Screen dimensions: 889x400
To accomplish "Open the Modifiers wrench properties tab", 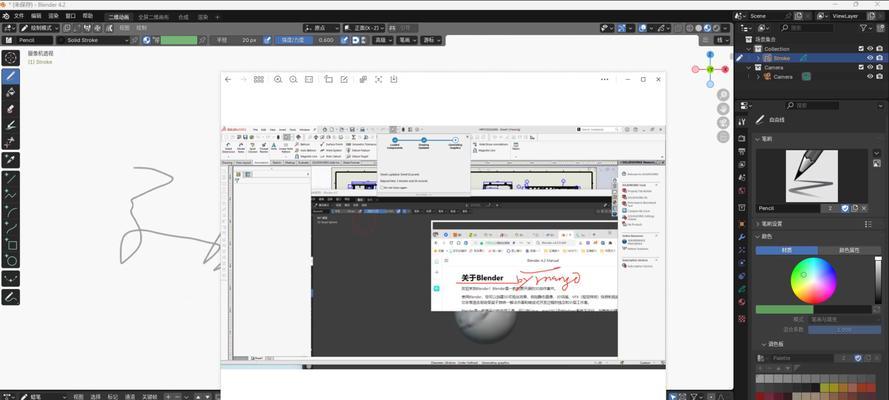I will (742, 236).
